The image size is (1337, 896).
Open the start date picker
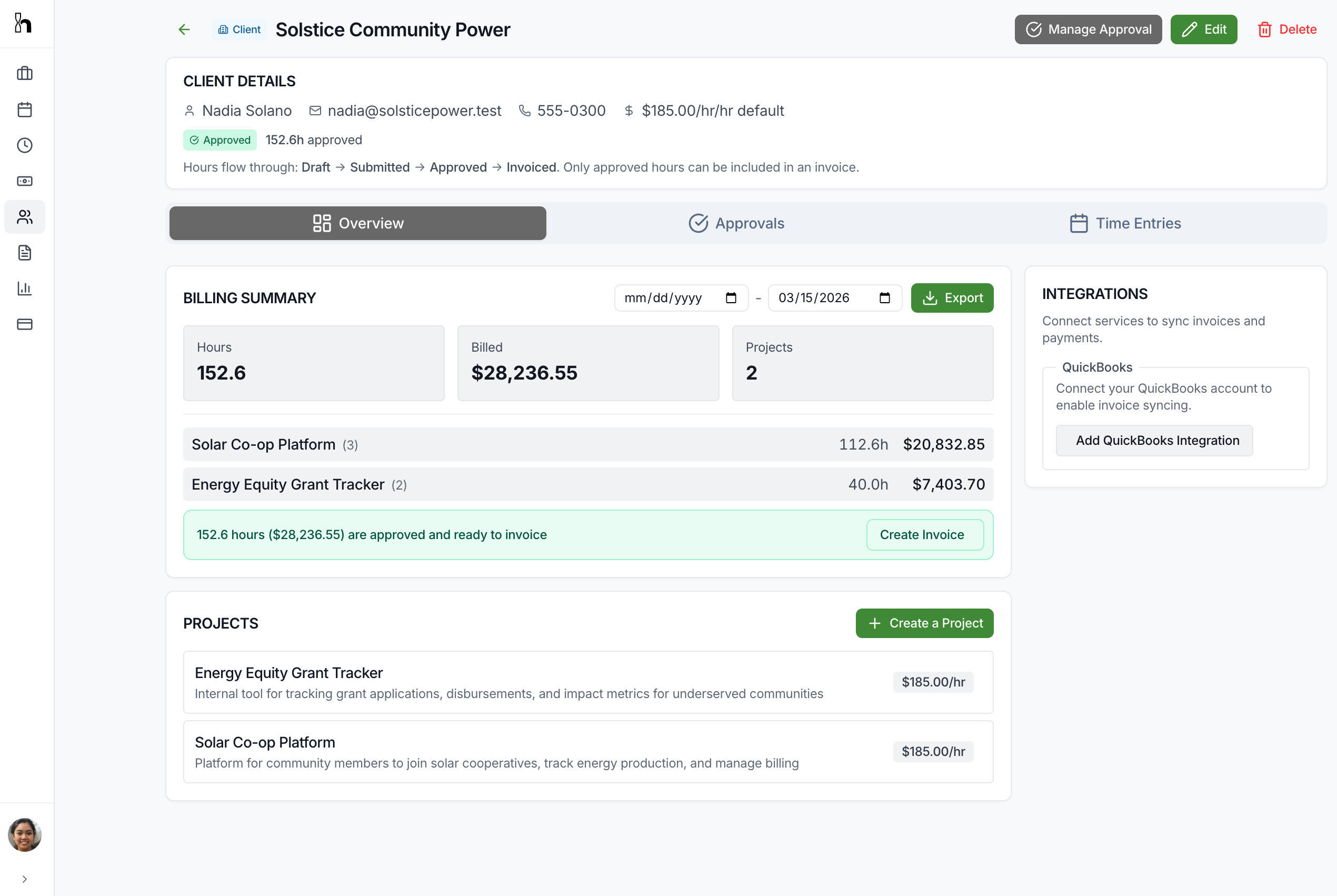[x=731, y=298]
